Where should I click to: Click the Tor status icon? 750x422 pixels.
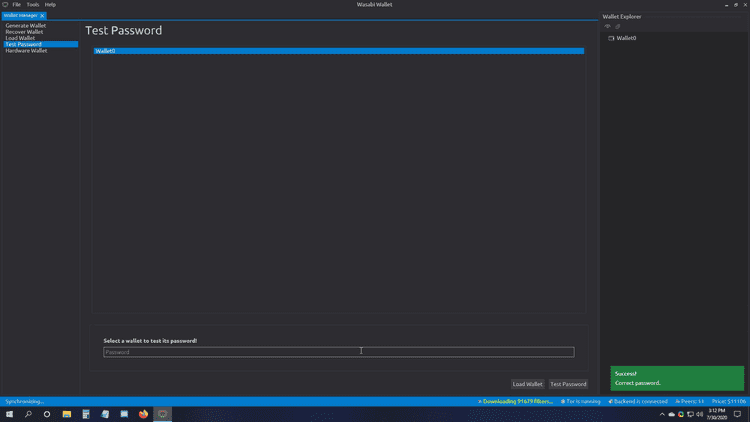point(563,401)
